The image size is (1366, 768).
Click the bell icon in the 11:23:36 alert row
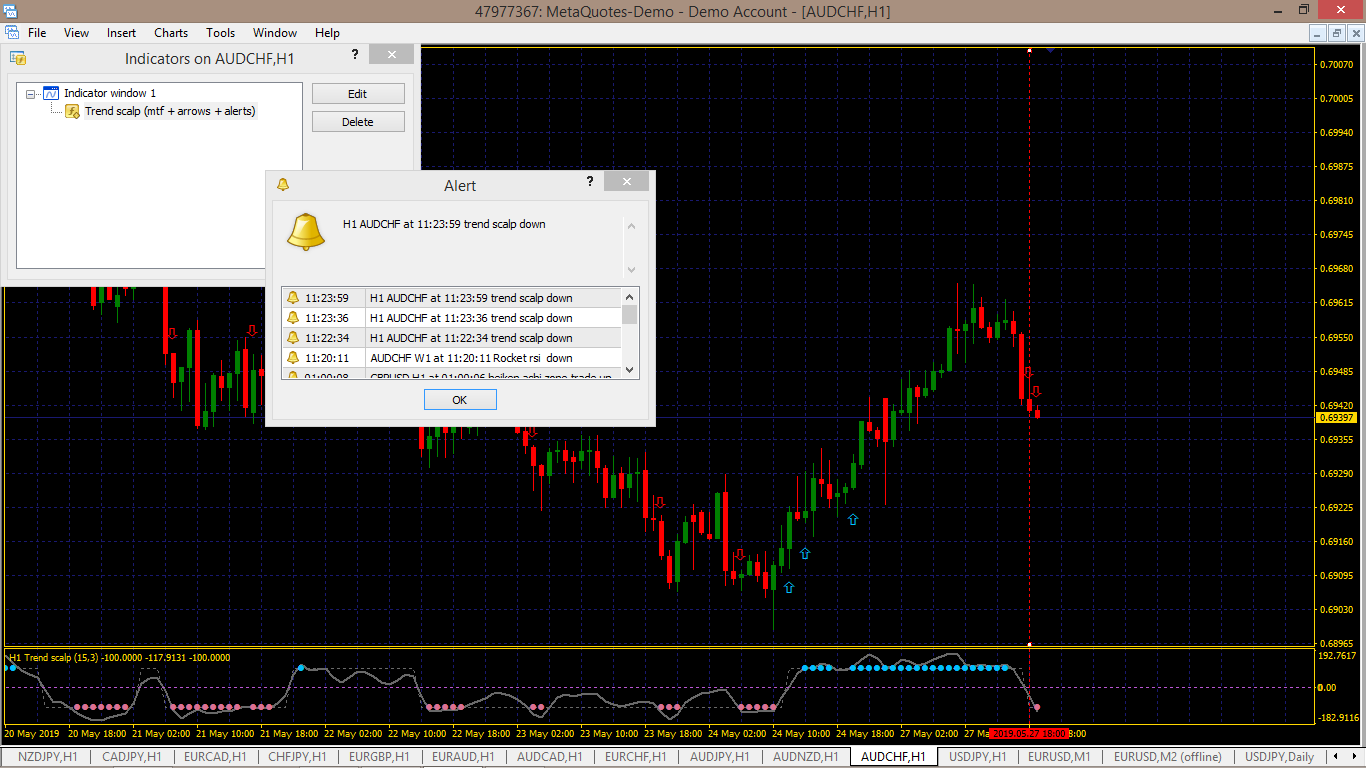[x=293, y=318]
